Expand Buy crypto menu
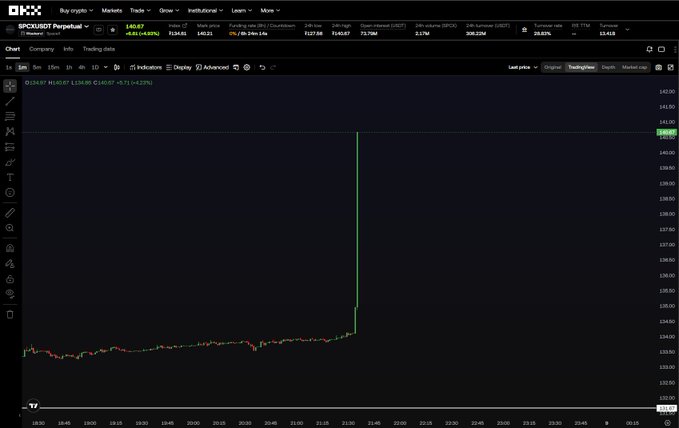 pos(76,10)
